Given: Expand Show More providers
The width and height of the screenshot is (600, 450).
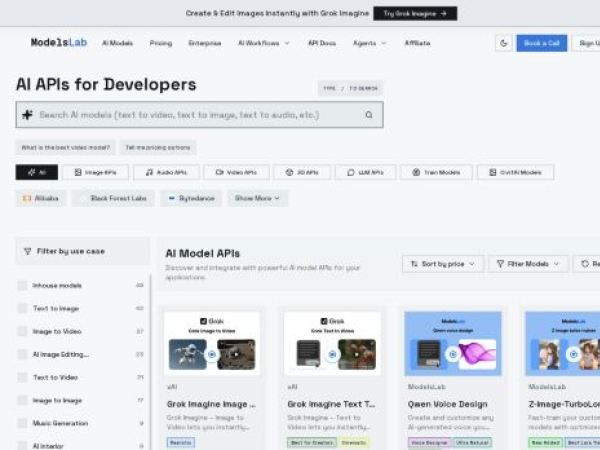Looking at the screenshot, I should pos(258,198).
